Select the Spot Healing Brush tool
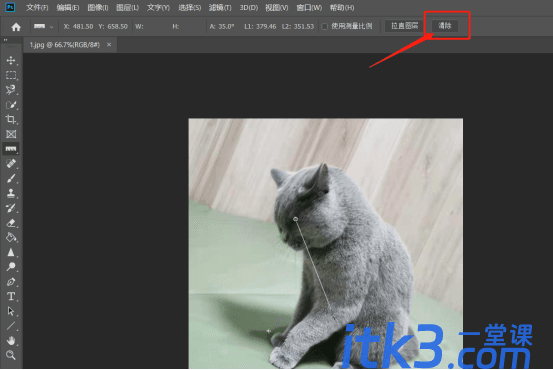This screenshot has width=553, height=370. (x=11, y=164)
